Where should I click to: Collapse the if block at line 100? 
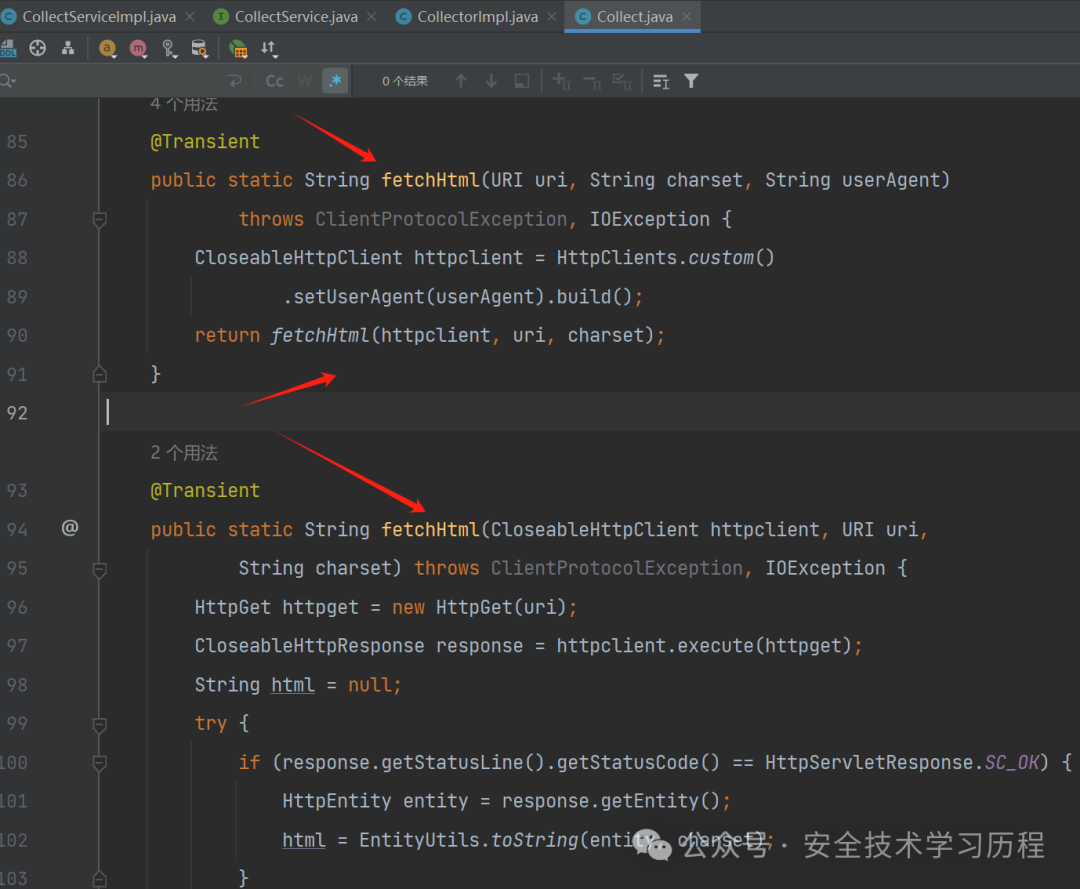click(99, 762)
